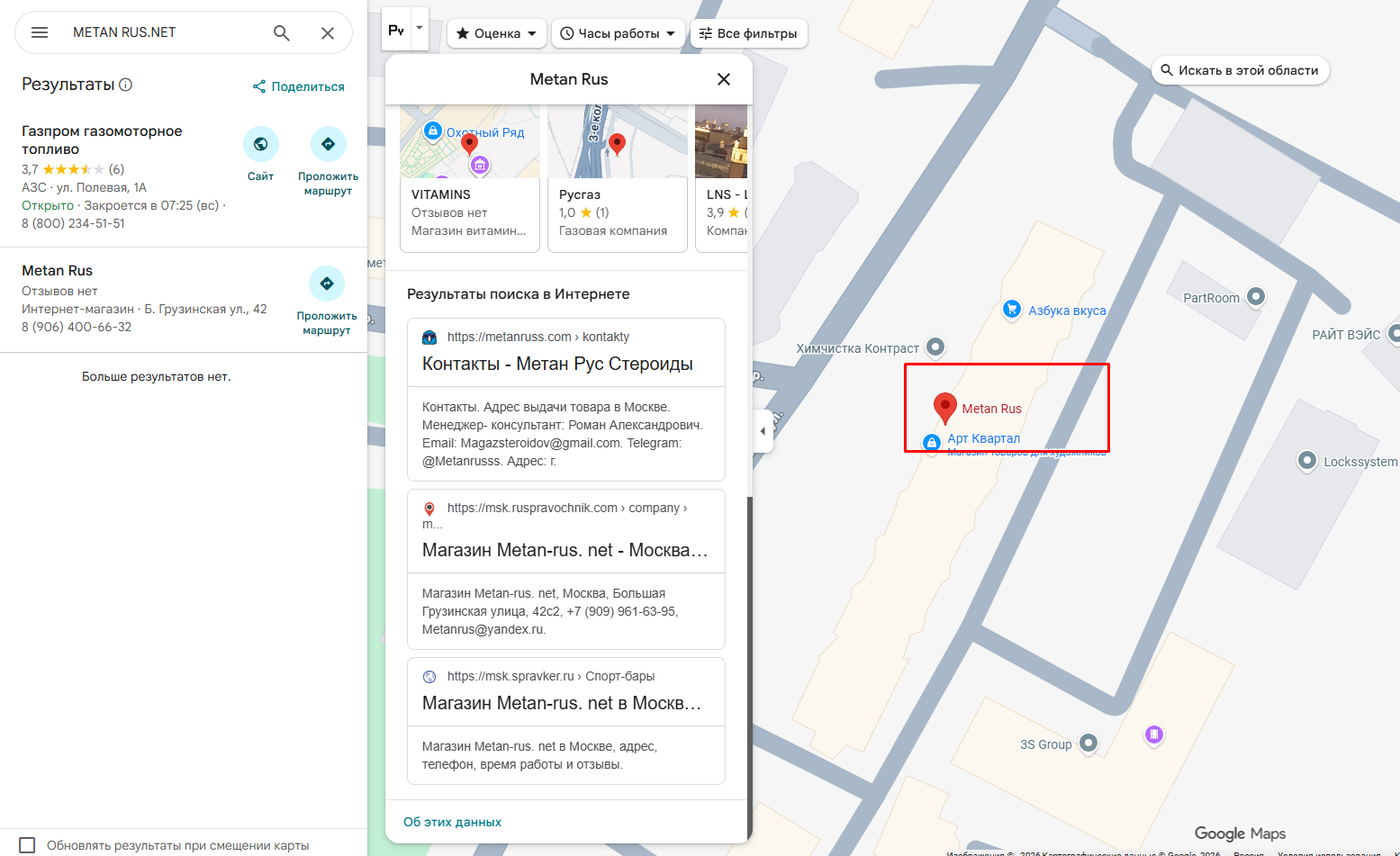Image resolution: width=1400 pixels, height=856 pixels.
Task: Click Об этих данных link
Action: [x=452, y=822]
